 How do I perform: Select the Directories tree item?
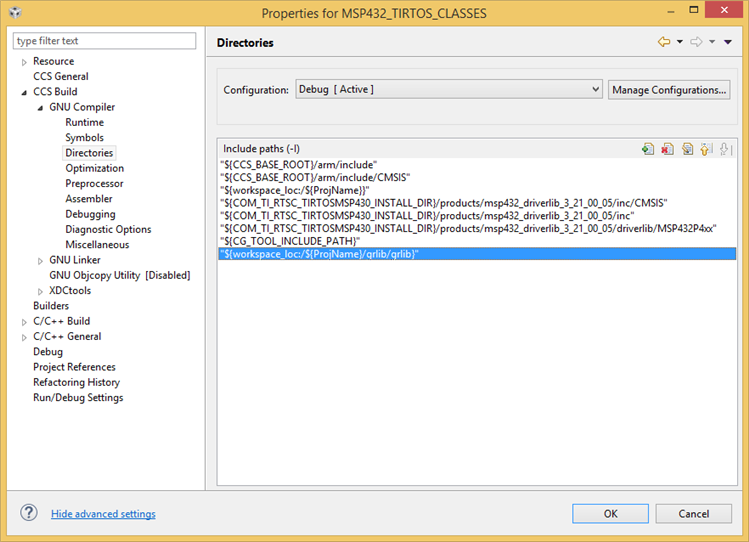click(89, 153)
